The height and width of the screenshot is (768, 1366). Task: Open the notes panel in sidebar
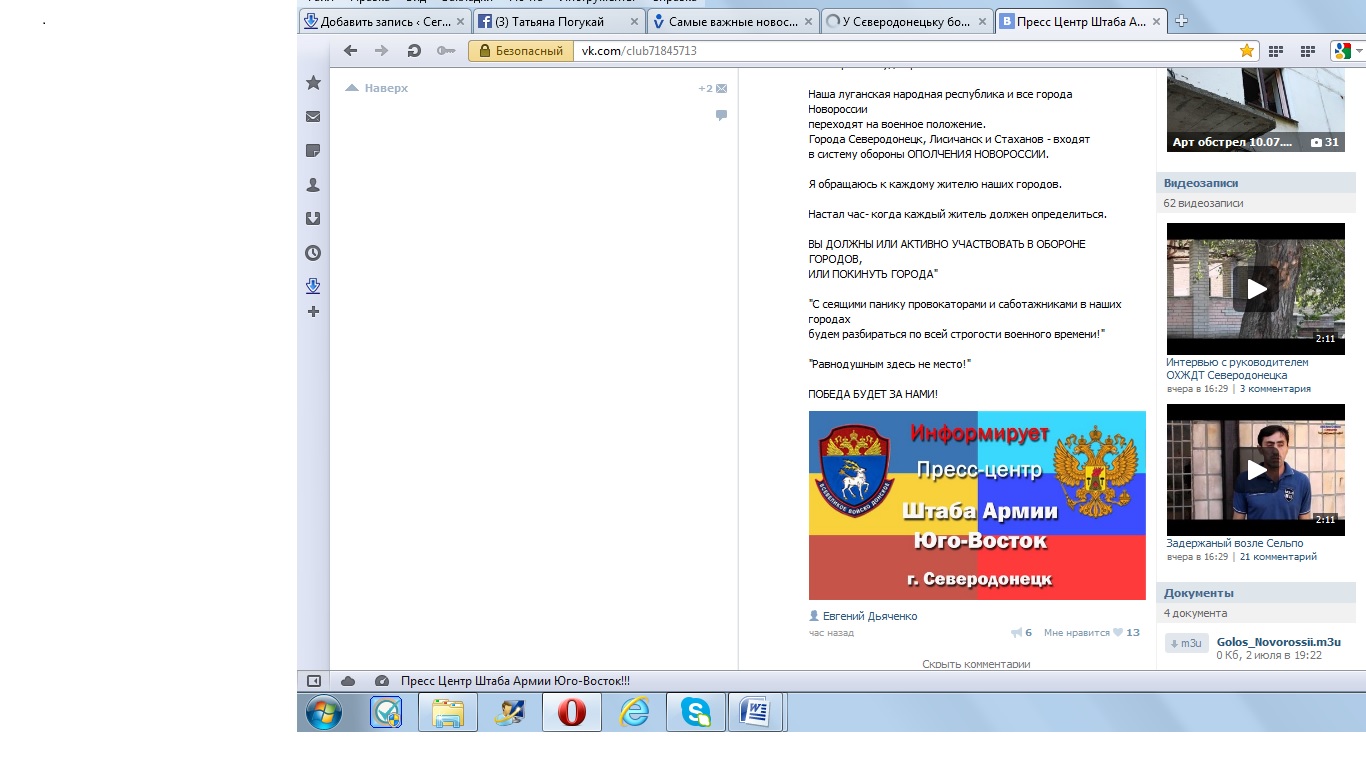313,151
